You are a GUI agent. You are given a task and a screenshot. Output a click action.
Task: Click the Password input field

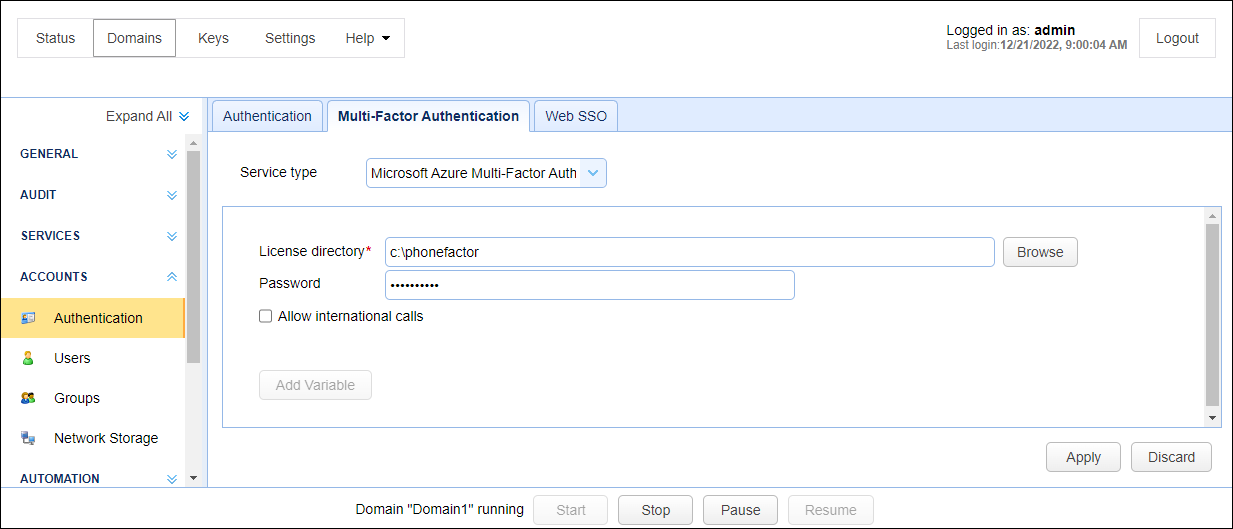point(590,285)
